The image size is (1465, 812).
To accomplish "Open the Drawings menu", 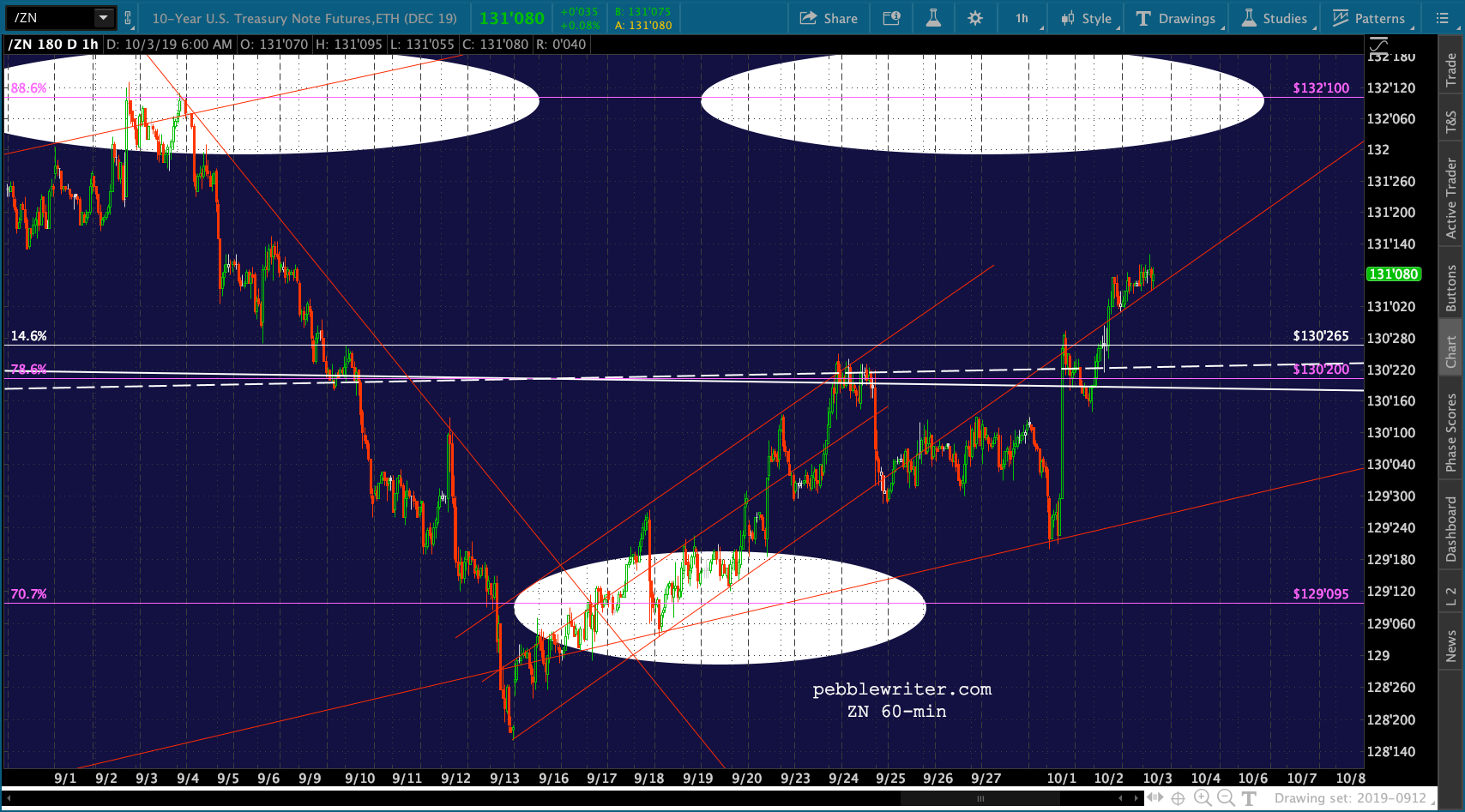I will click(1176, 18).
